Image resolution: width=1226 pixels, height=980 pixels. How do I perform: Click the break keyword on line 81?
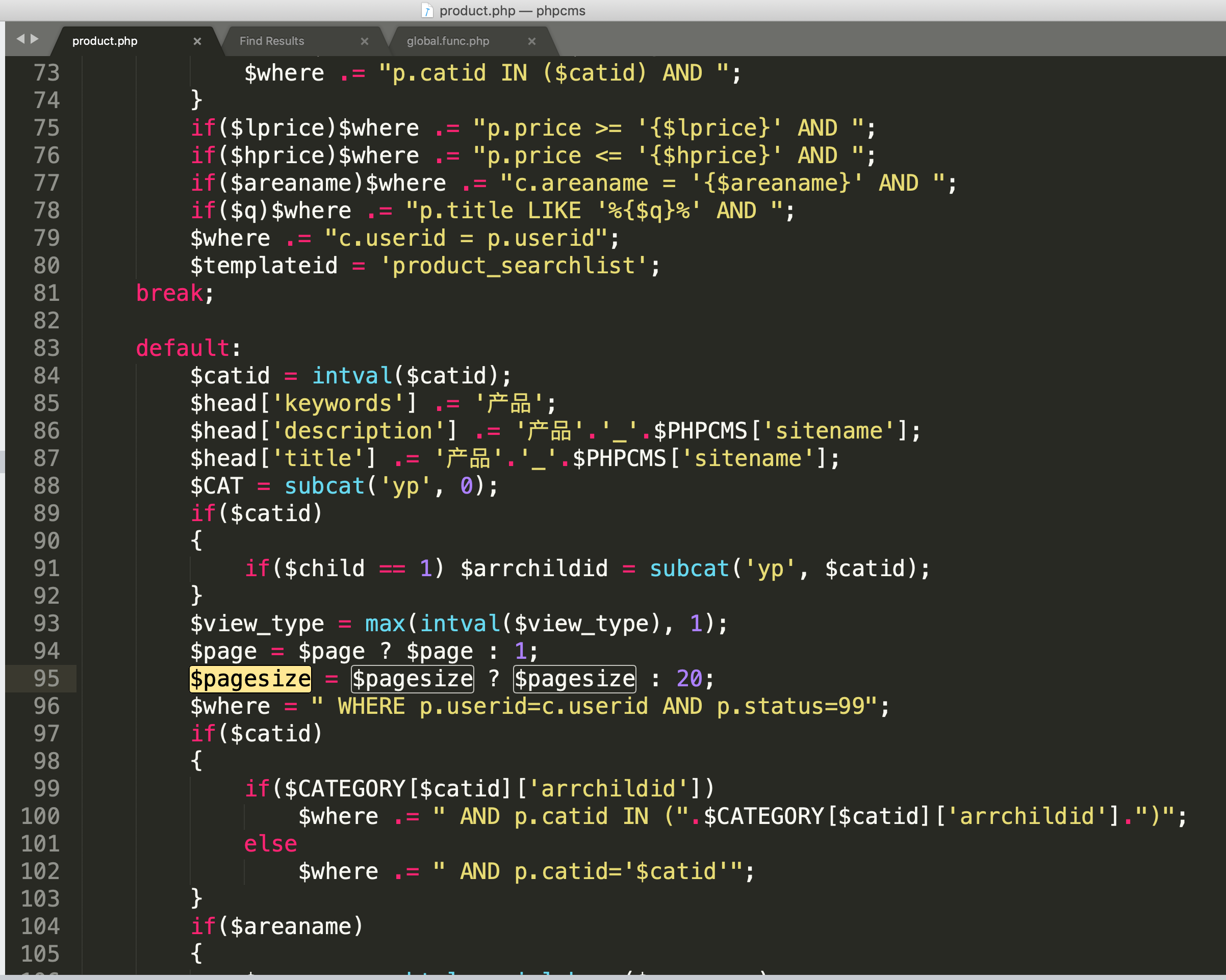coord(169,293)
